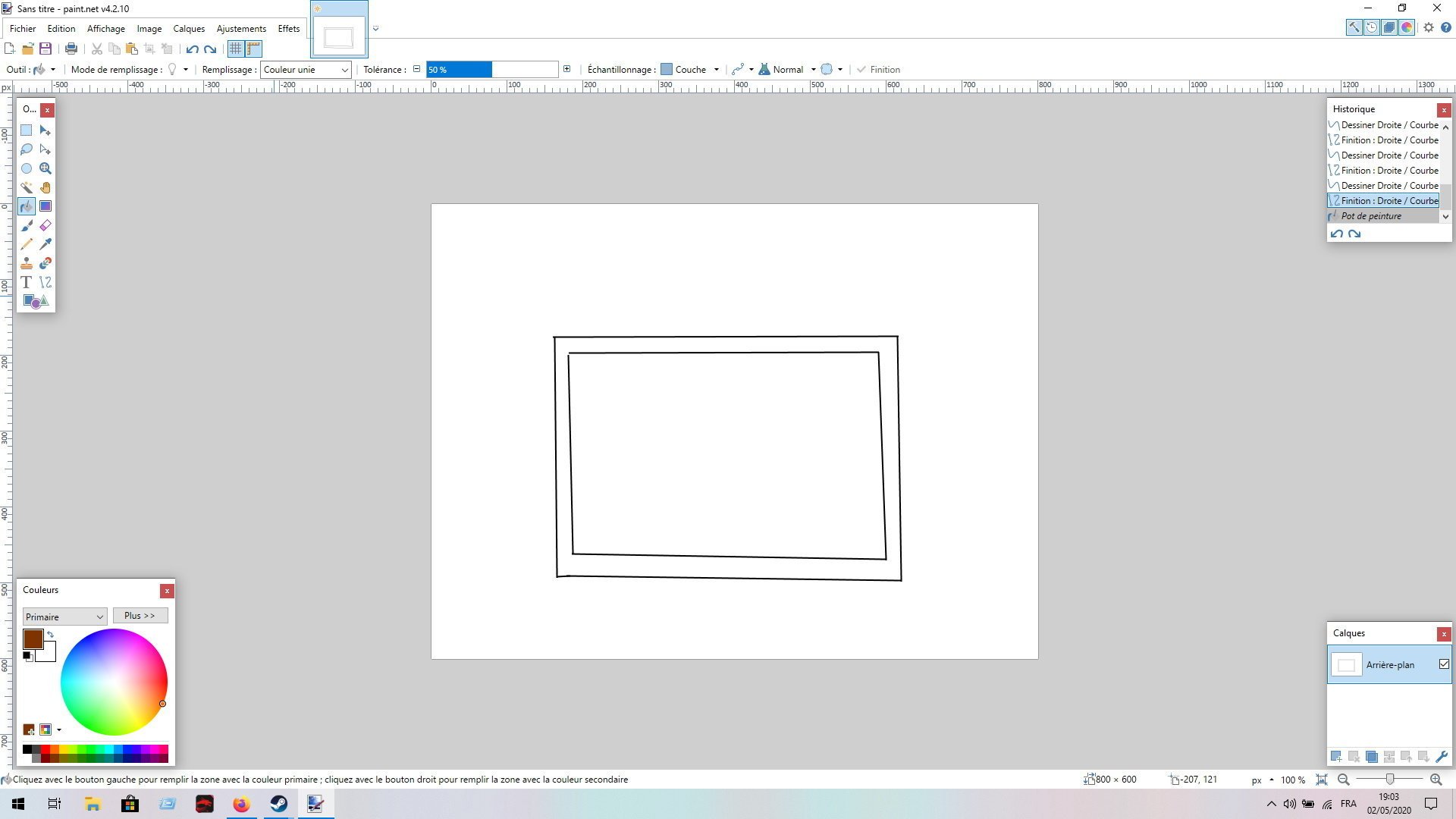Click the Plus >> button
Screen dimensions: 1456x819
pyautogui.click(x=140, y=616)
